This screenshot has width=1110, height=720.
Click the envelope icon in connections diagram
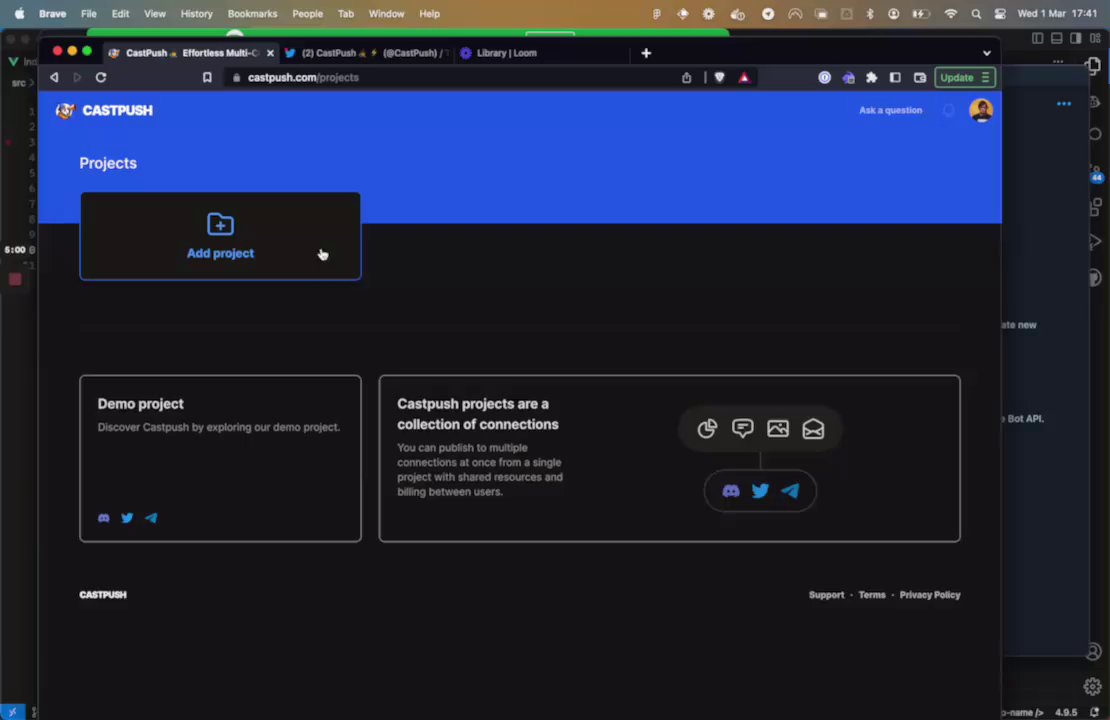(x=813, y=428)
